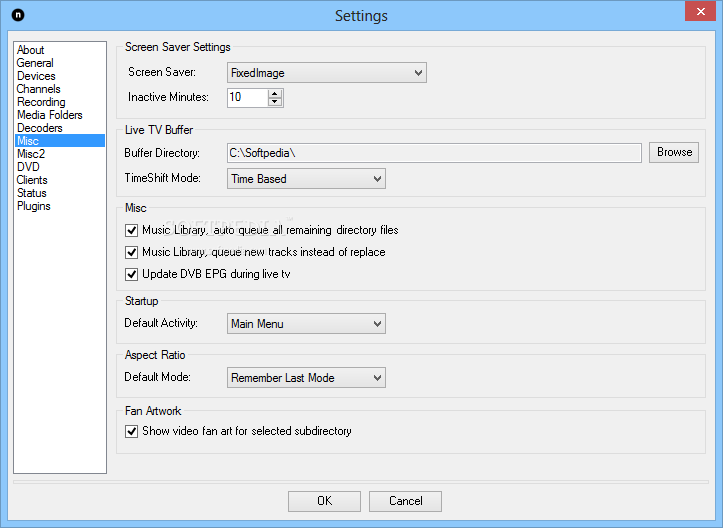Open the TimeShift Mode dropdown
The width and height of the screenshot is (723, 528).
point(306,178)
